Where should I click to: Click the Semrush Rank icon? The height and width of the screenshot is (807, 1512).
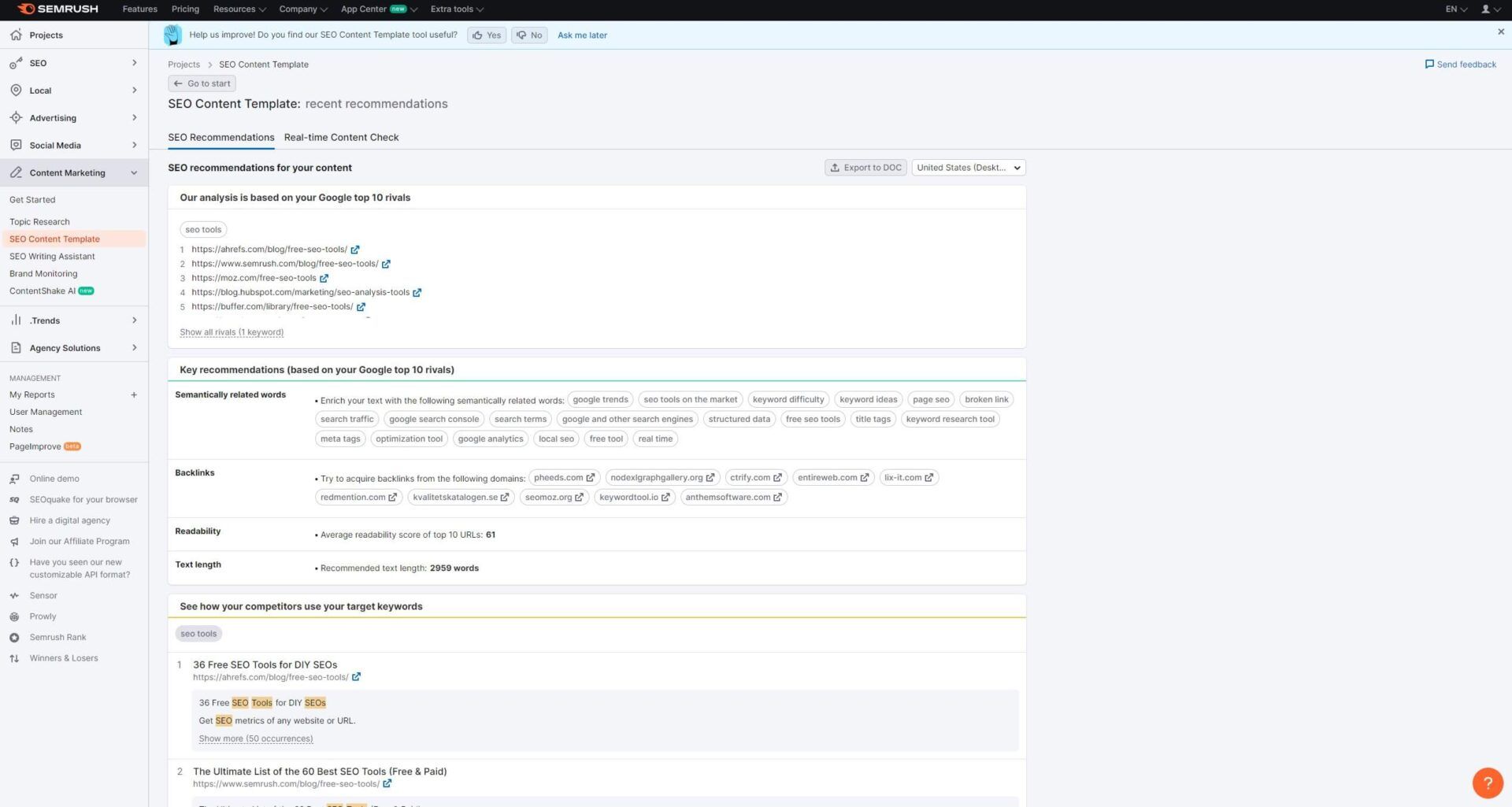click(14, 638)
